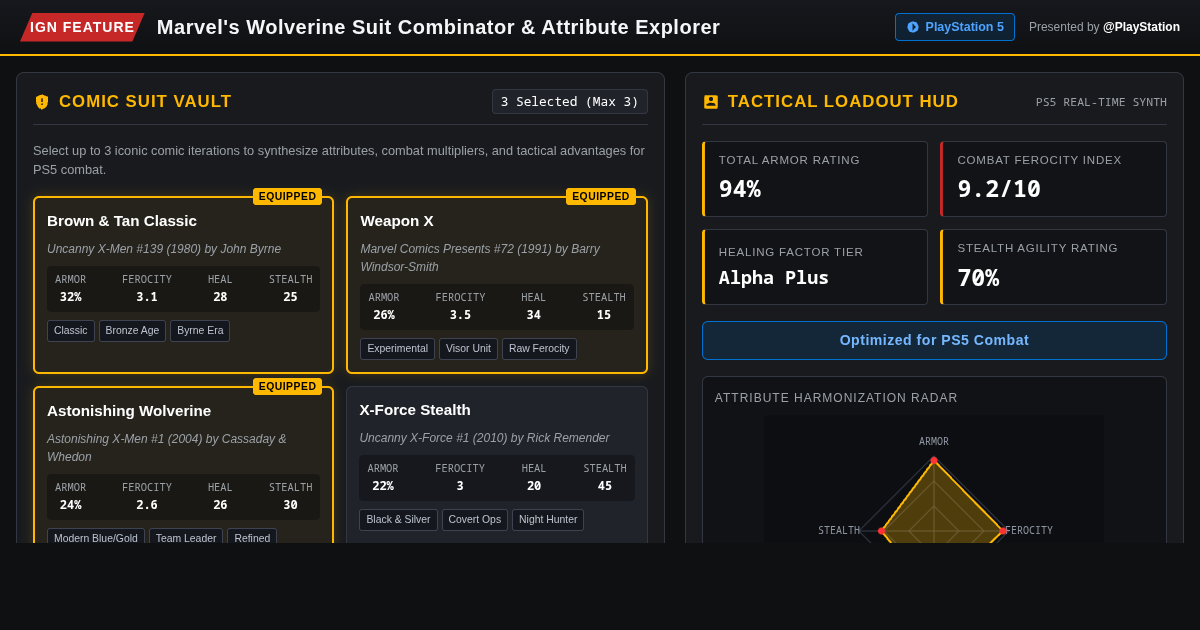Click the PlayStation 5 badge button
Screen dimensions: 1200x630
click(x=955, y=27)
